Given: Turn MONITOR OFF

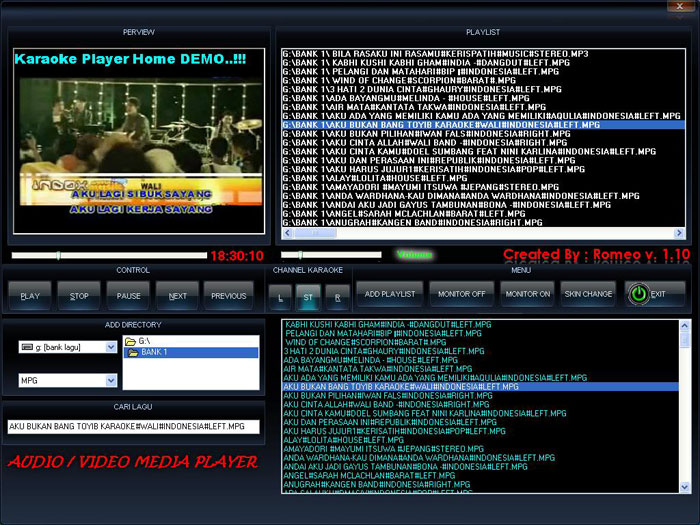Looking at the screenshot, I should click(462, 294).
